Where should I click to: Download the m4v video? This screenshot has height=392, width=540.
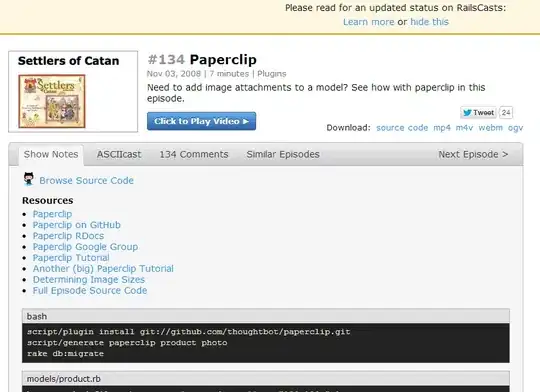click(x=464, y=128)
